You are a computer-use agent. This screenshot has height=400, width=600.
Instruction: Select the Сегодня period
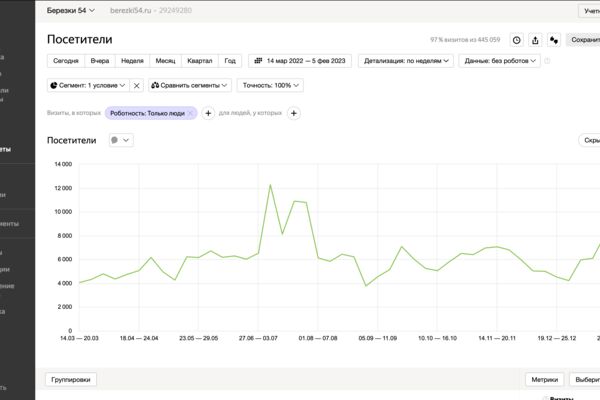pos(66,61)
